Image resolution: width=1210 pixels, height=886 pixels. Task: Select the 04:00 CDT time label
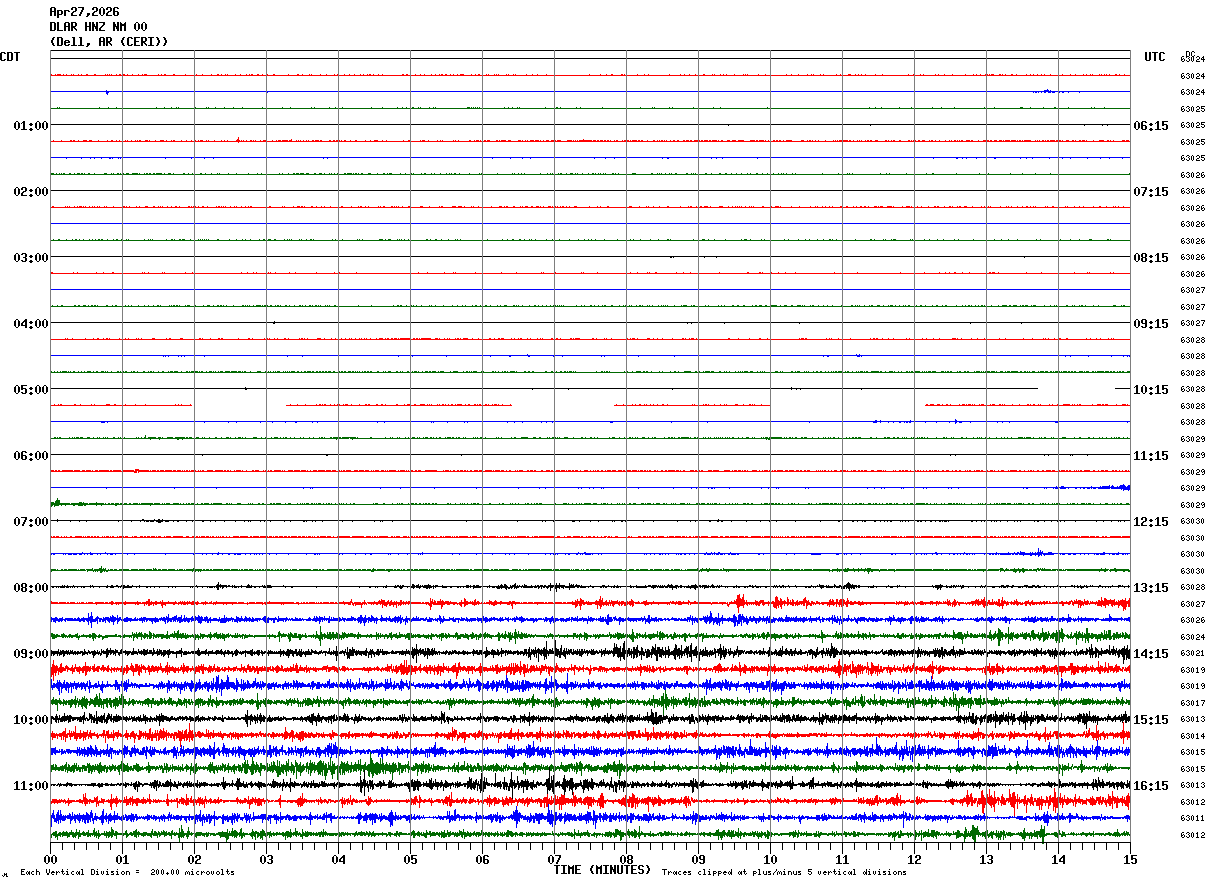click(31, 324)
